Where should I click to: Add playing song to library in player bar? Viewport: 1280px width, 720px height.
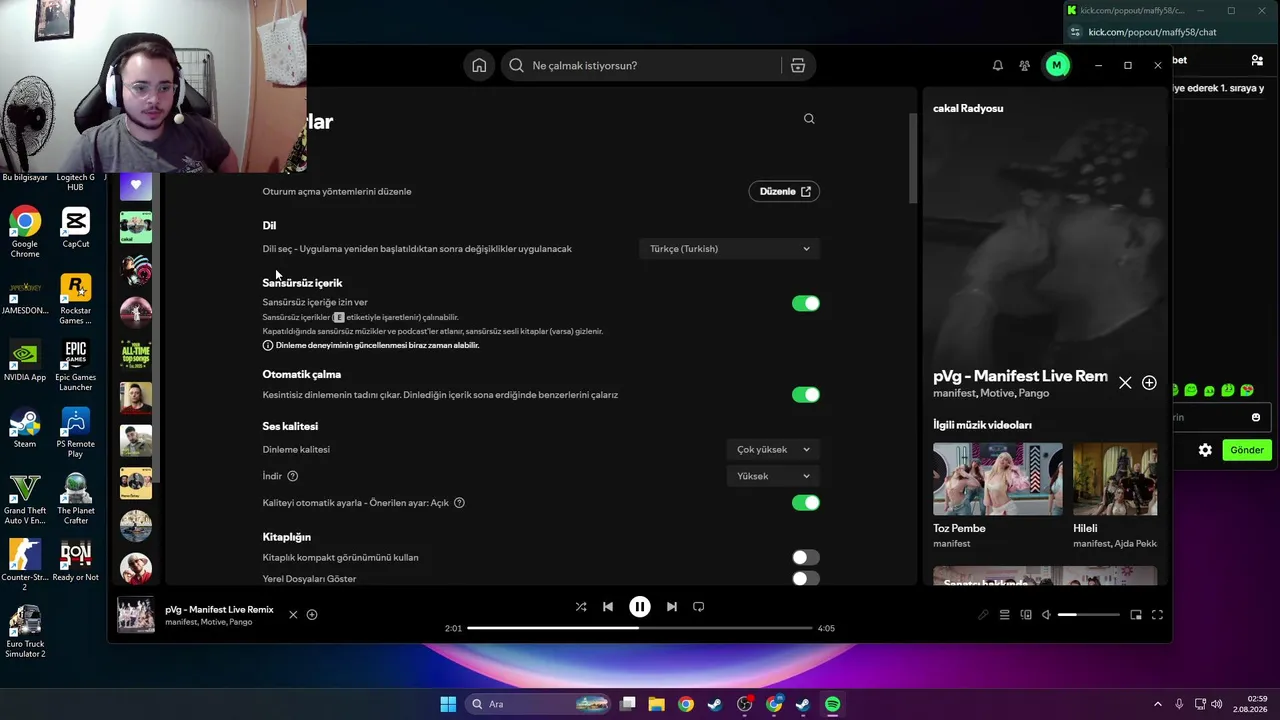point(312,615)
